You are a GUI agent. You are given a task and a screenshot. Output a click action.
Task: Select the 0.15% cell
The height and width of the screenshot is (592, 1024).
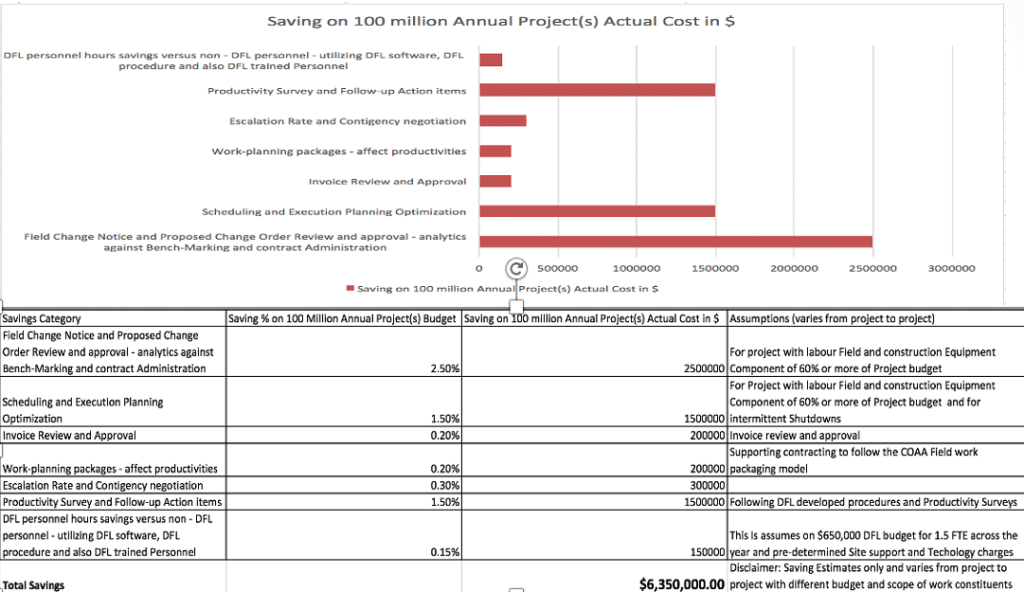click(x=344, y=535)
